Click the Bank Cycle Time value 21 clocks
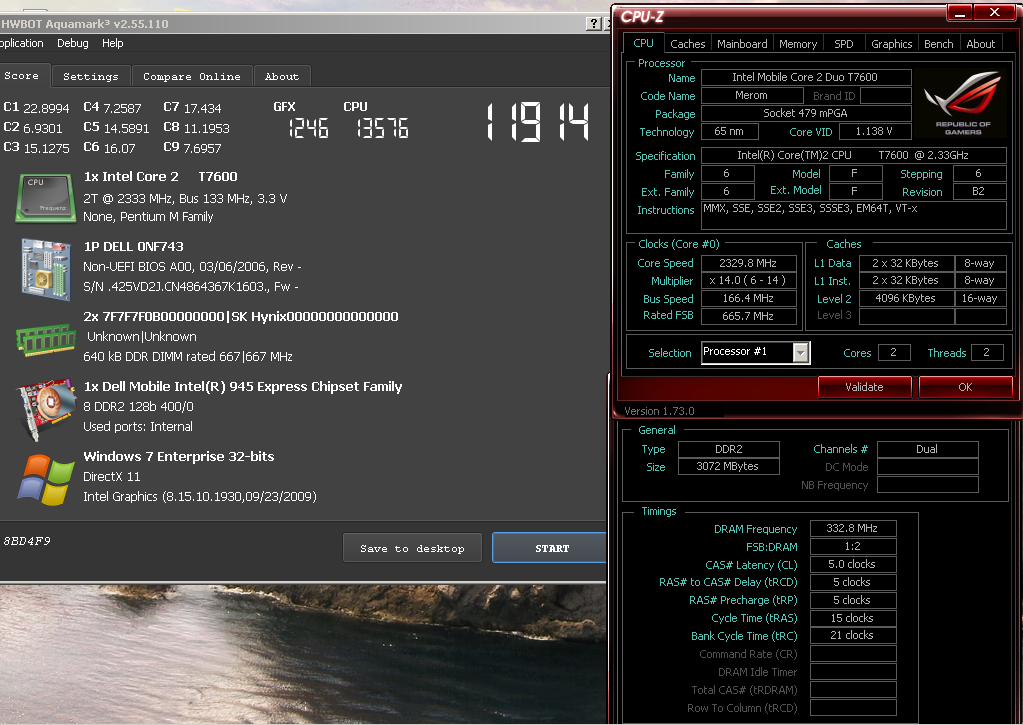The image size is (1023, 725). 853,635
